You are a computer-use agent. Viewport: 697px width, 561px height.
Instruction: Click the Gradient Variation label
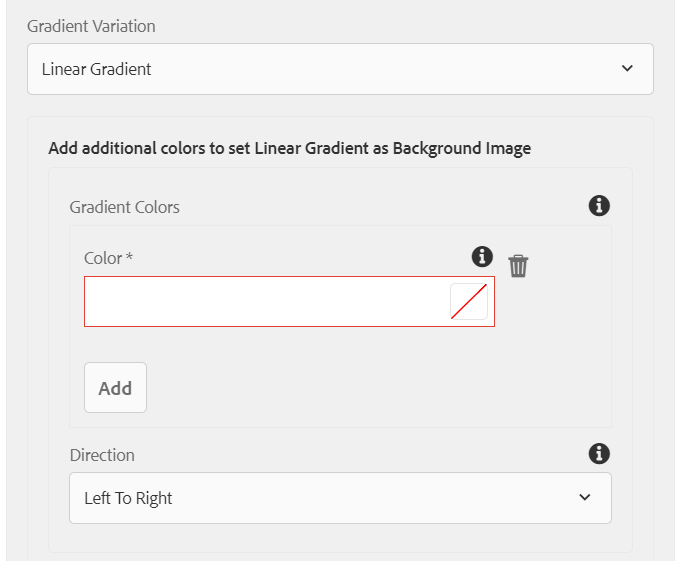91,26
